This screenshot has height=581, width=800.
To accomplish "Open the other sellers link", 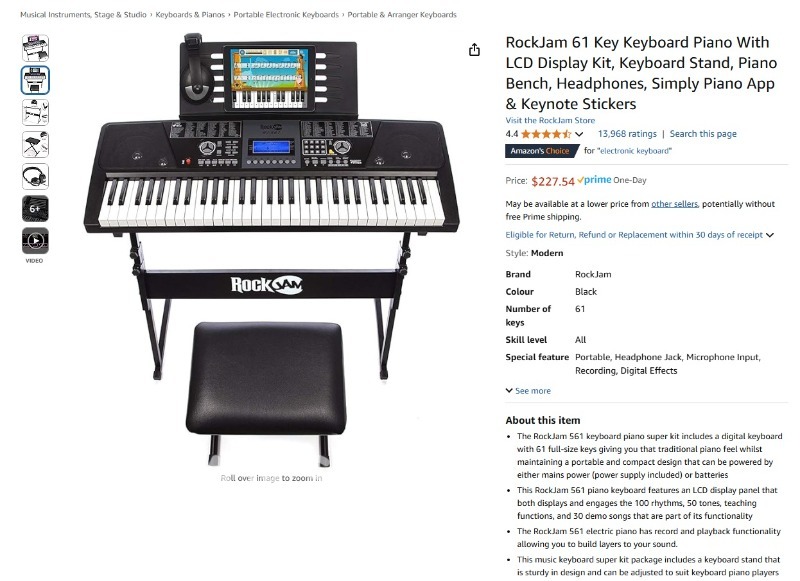I will (x=674, y=204).
